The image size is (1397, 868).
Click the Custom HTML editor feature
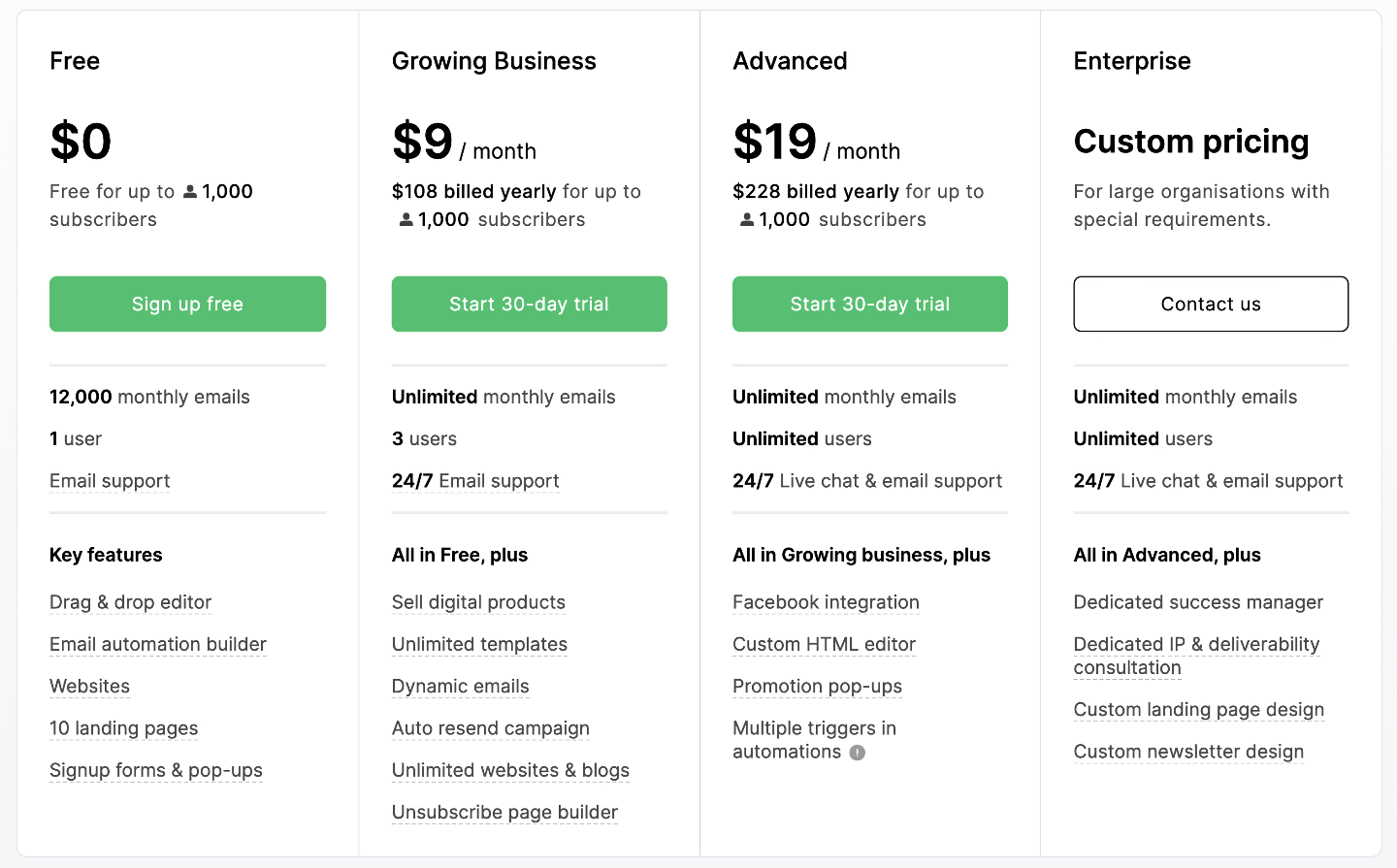point(824,644)
